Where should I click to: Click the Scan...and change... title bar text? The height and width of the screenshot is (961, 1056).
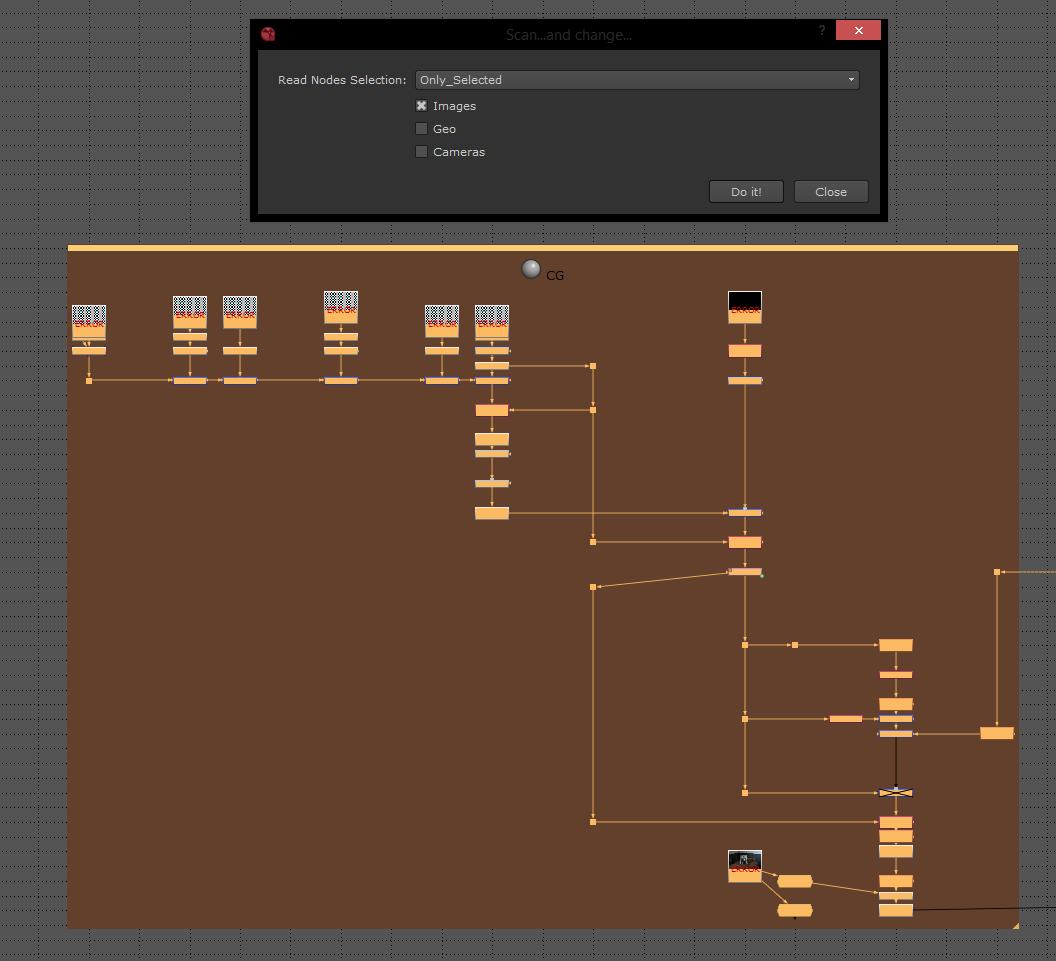tap(568, 35)
